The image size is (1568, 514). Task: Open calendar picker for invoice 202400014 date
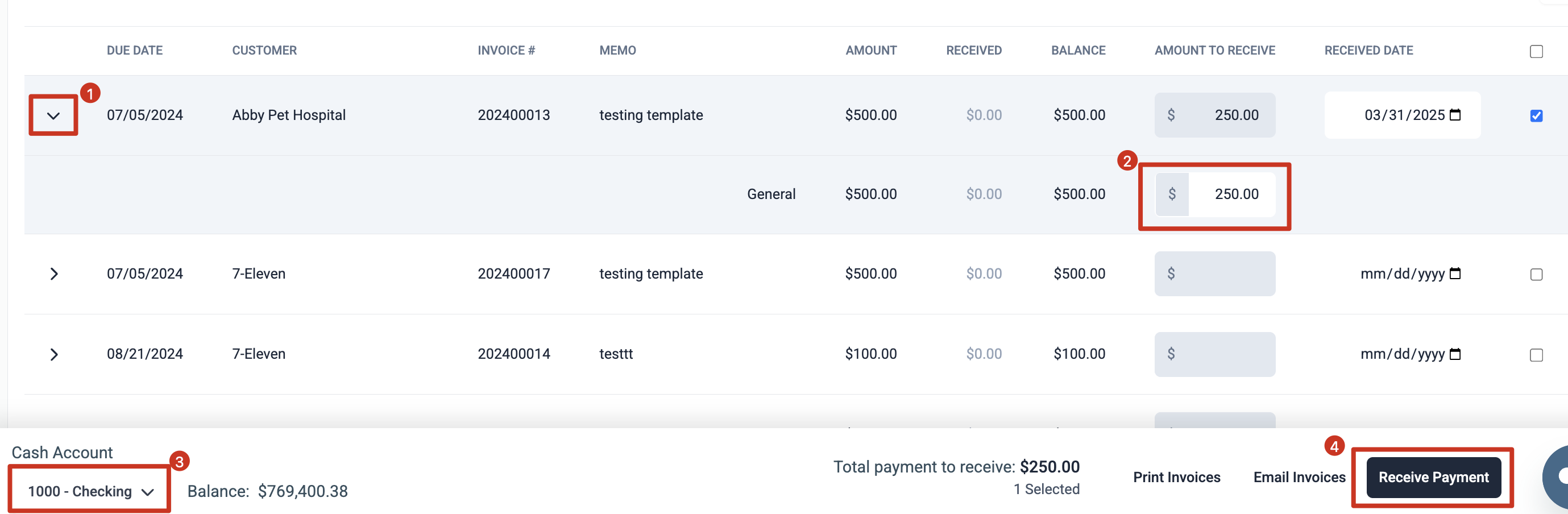pos(1455,354)
